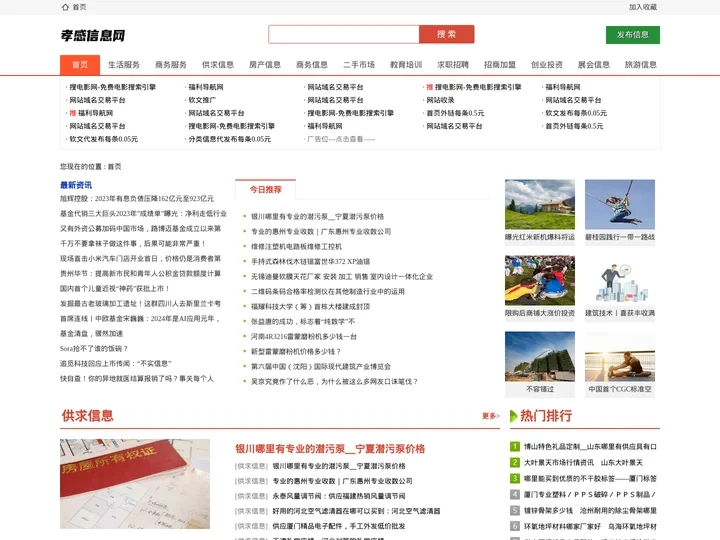This screenshot has height=540, width=720.
Task: Open 维修注塑机电路板维修工控机 item
Action: pyautogui.click(x=296, y=247)
